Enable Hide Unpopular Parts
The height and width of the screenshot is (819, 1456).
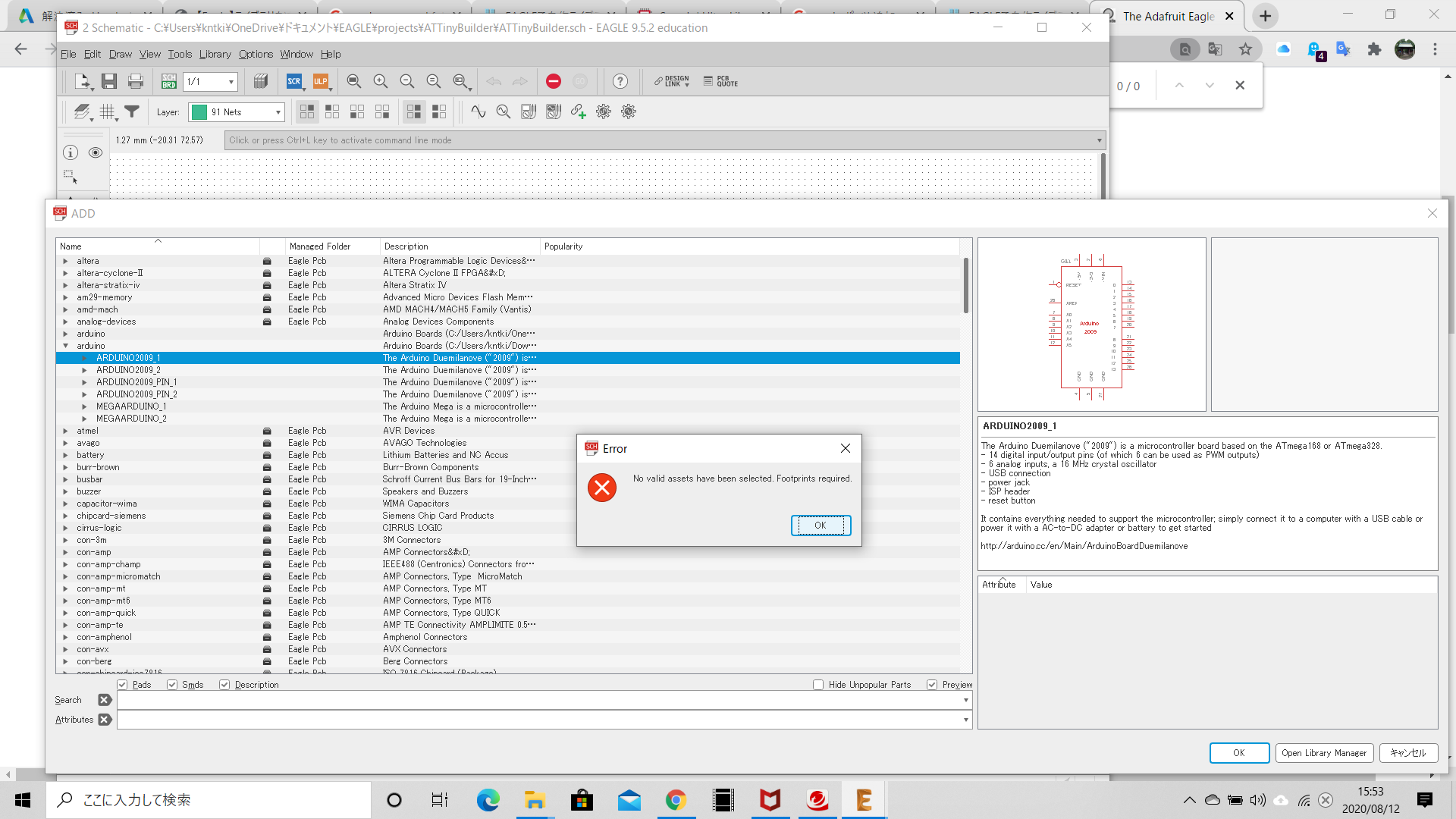tap(818, 685)
